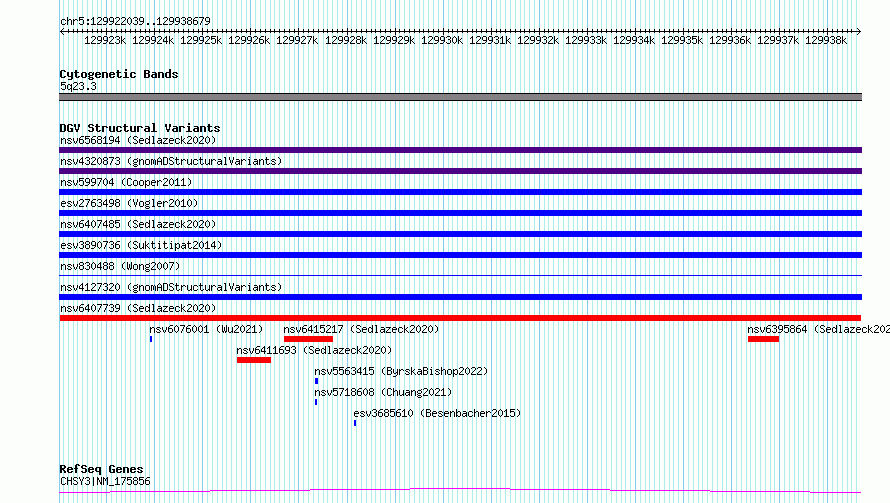The width and height of the screenshot is (890, 503).
Task: Click the 129930k ruler tick label
Action: 442,40
